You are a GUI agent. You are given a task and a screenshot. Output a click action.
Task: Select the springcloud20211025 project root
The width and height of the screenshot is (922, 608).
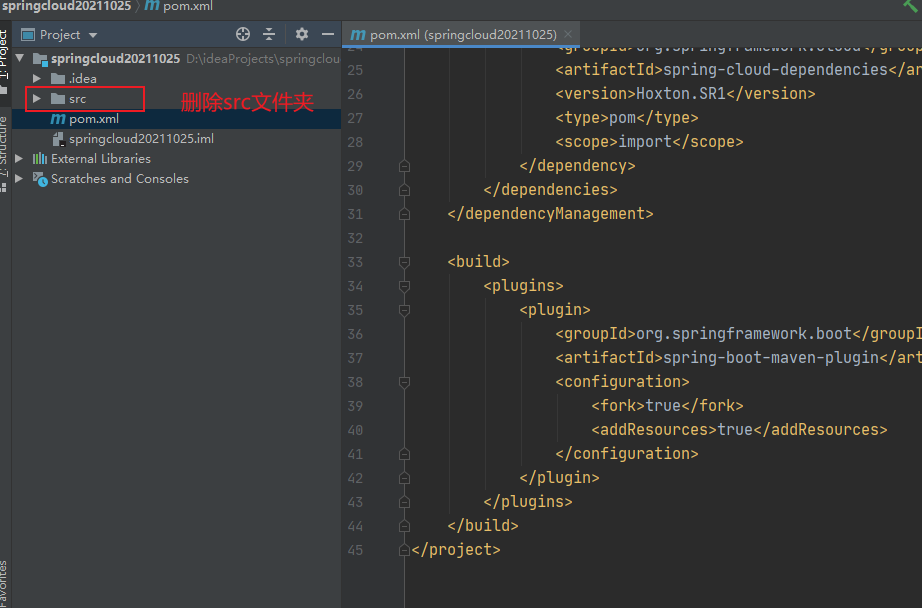point(115,58)
